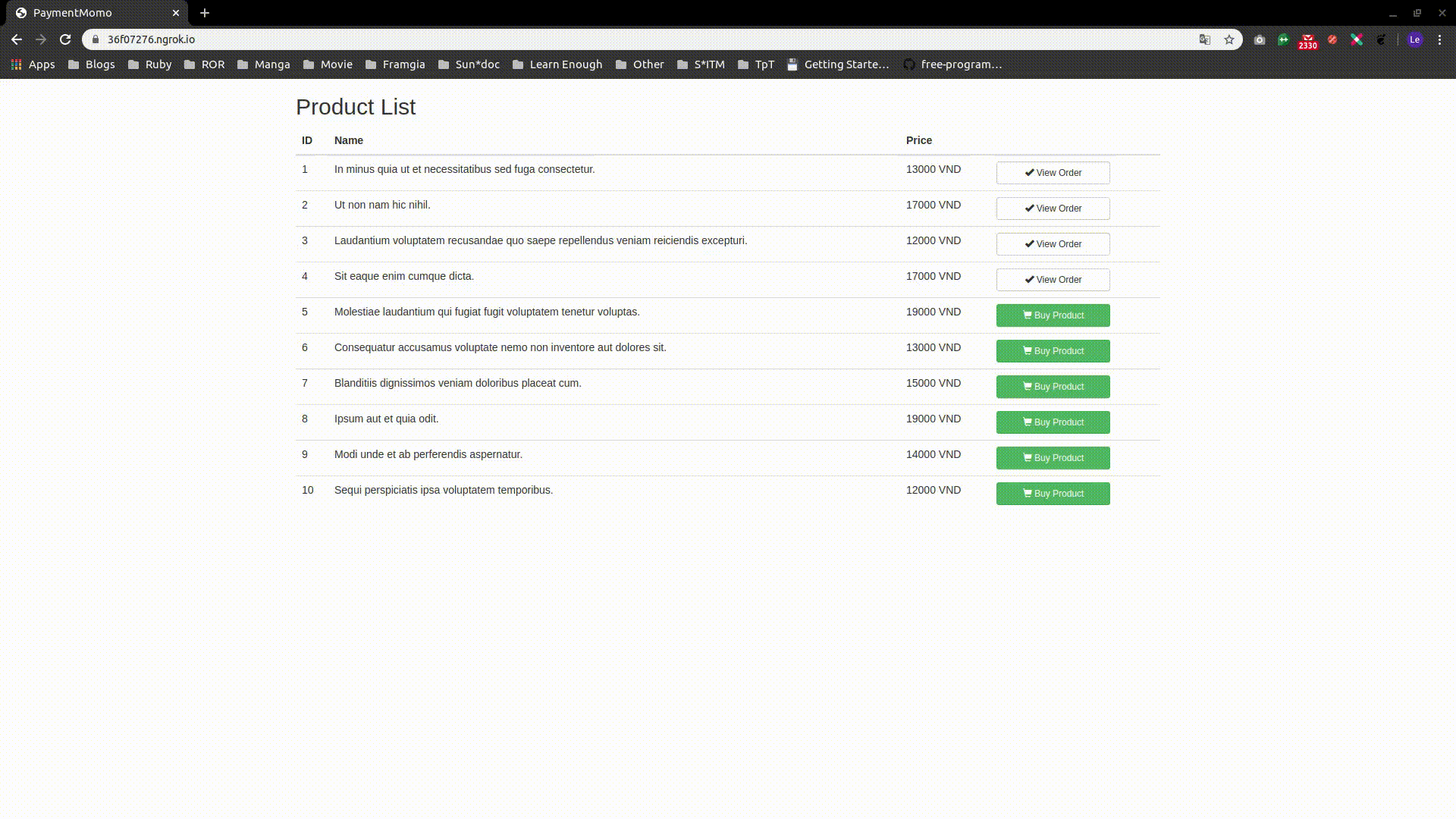Buy Product for Sequi perspiciatis item
Screen dimensions: 1456x819
coord(1053,494)
